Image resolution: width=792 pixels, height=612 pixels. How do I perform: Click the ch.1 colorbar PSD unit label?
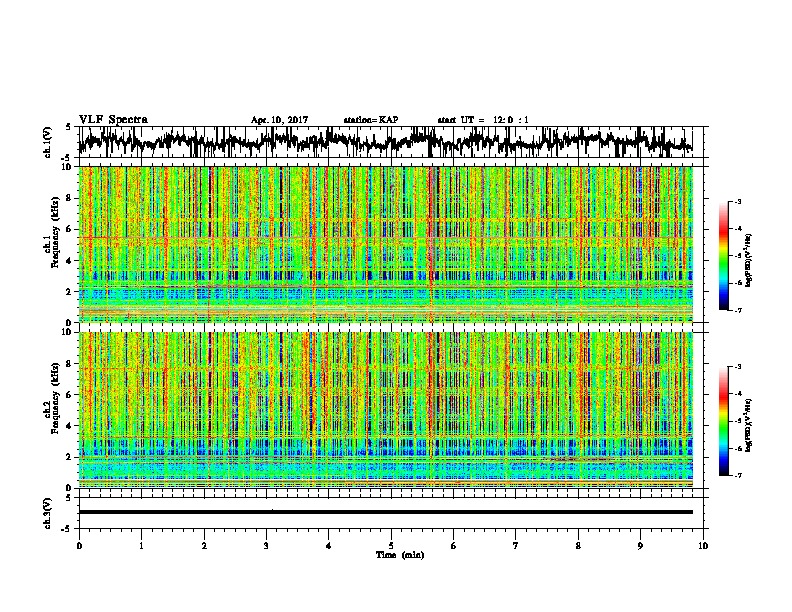coord(750,260)
